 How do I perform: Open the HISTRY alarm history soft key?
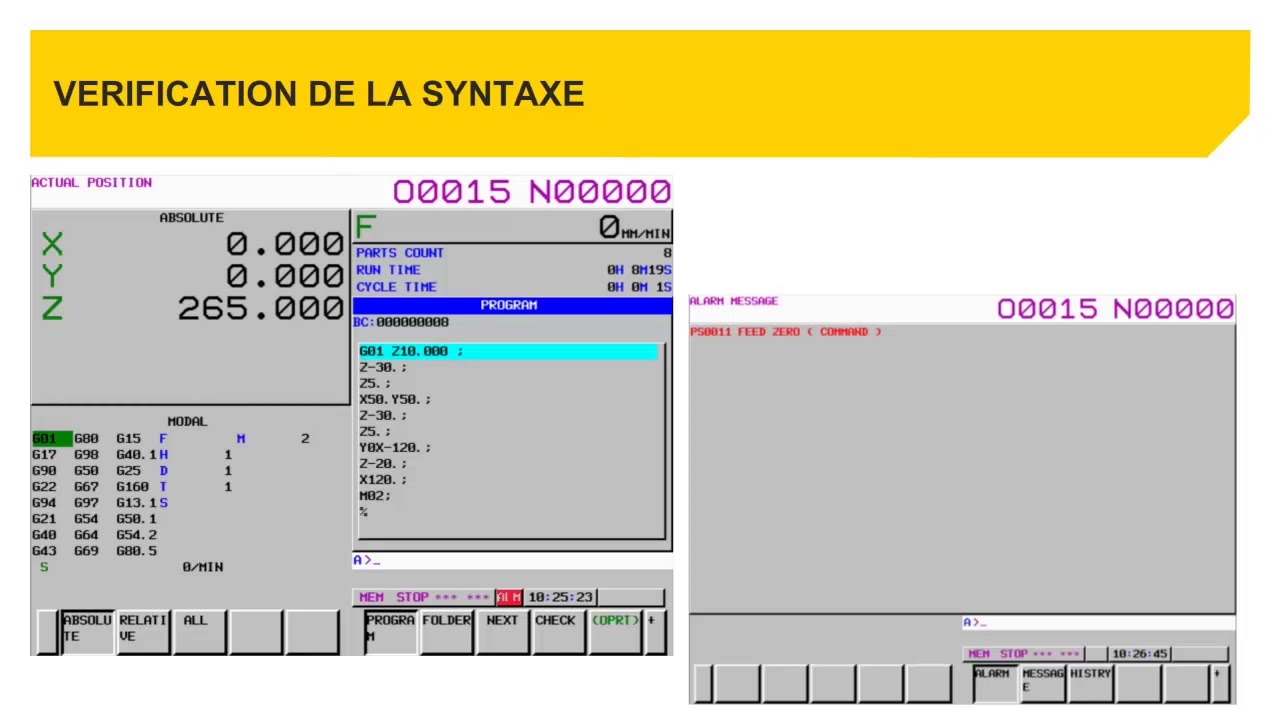tap(1090, 683)
